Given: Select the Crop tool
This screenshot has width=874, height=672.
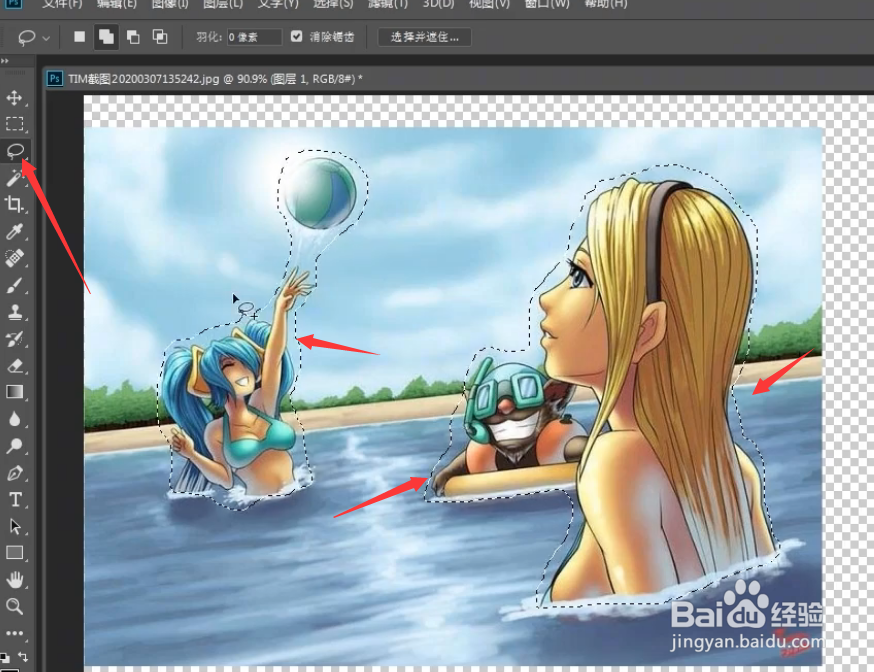Looking at the screenshot, I should 14,204.
